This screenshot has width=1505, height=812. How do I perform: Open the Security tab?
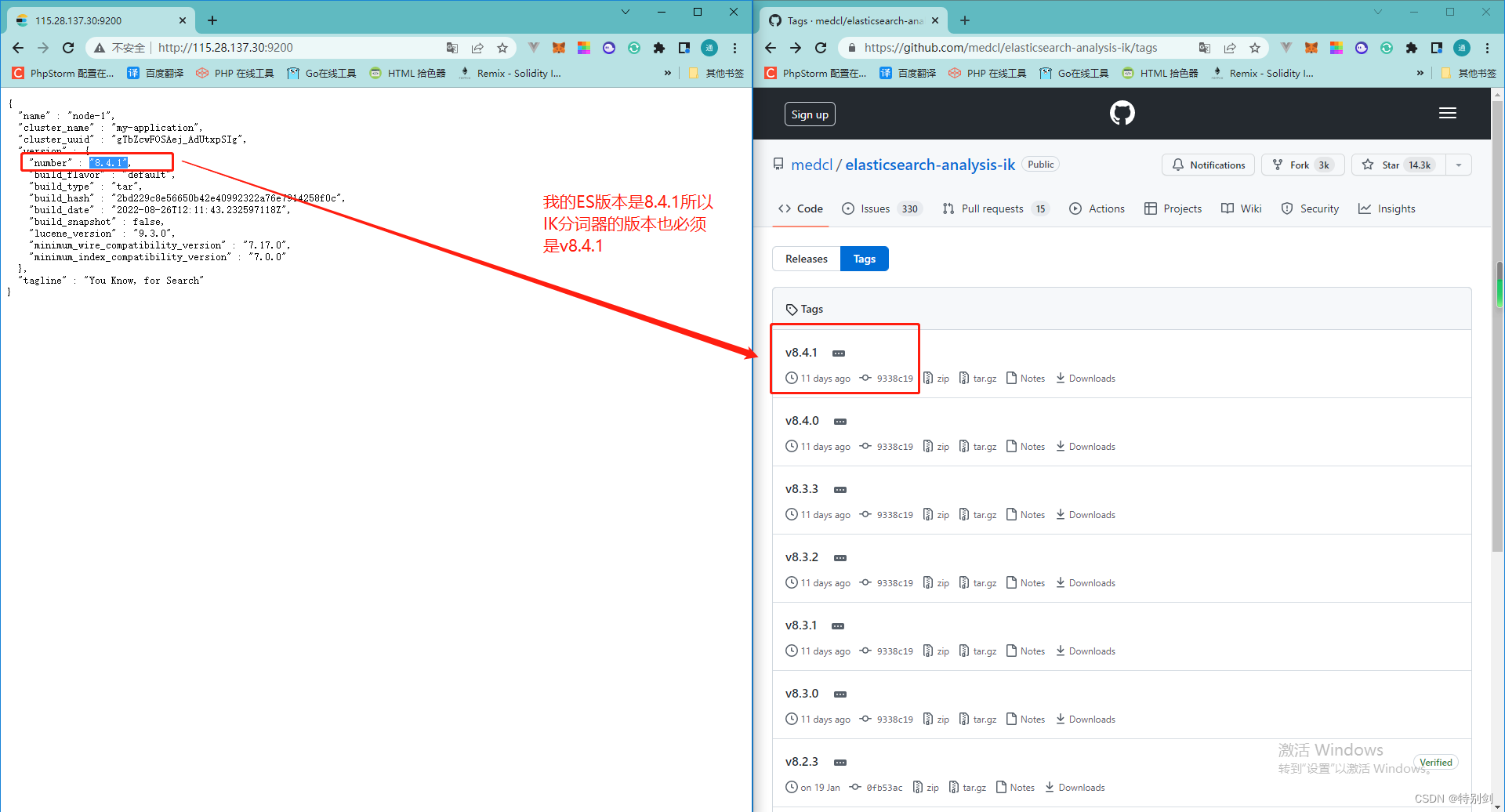pyautogui.click(x=1310, y=208)
